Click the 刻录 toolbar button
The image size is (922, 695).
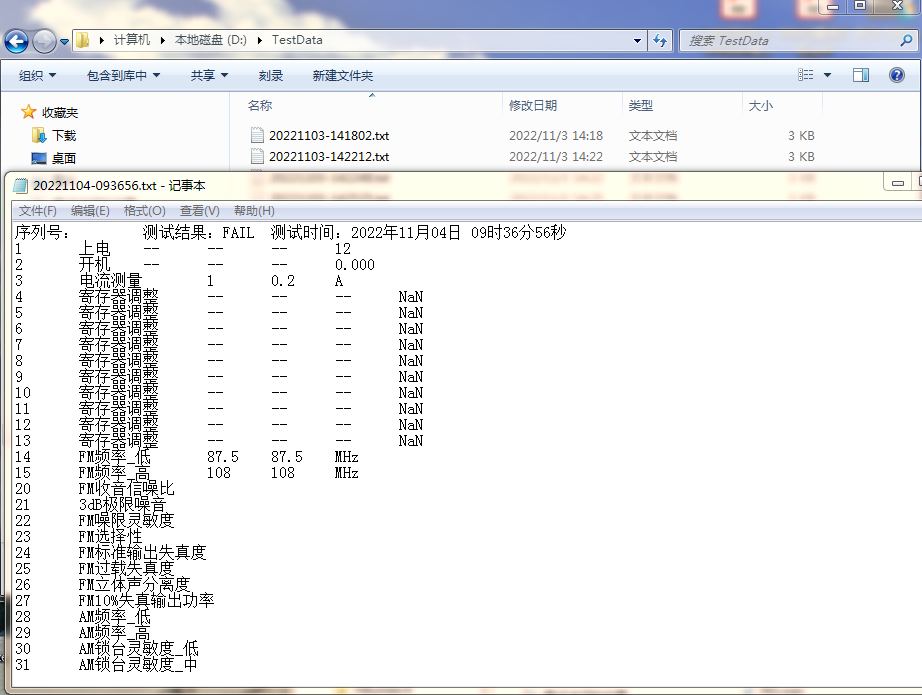270,75
